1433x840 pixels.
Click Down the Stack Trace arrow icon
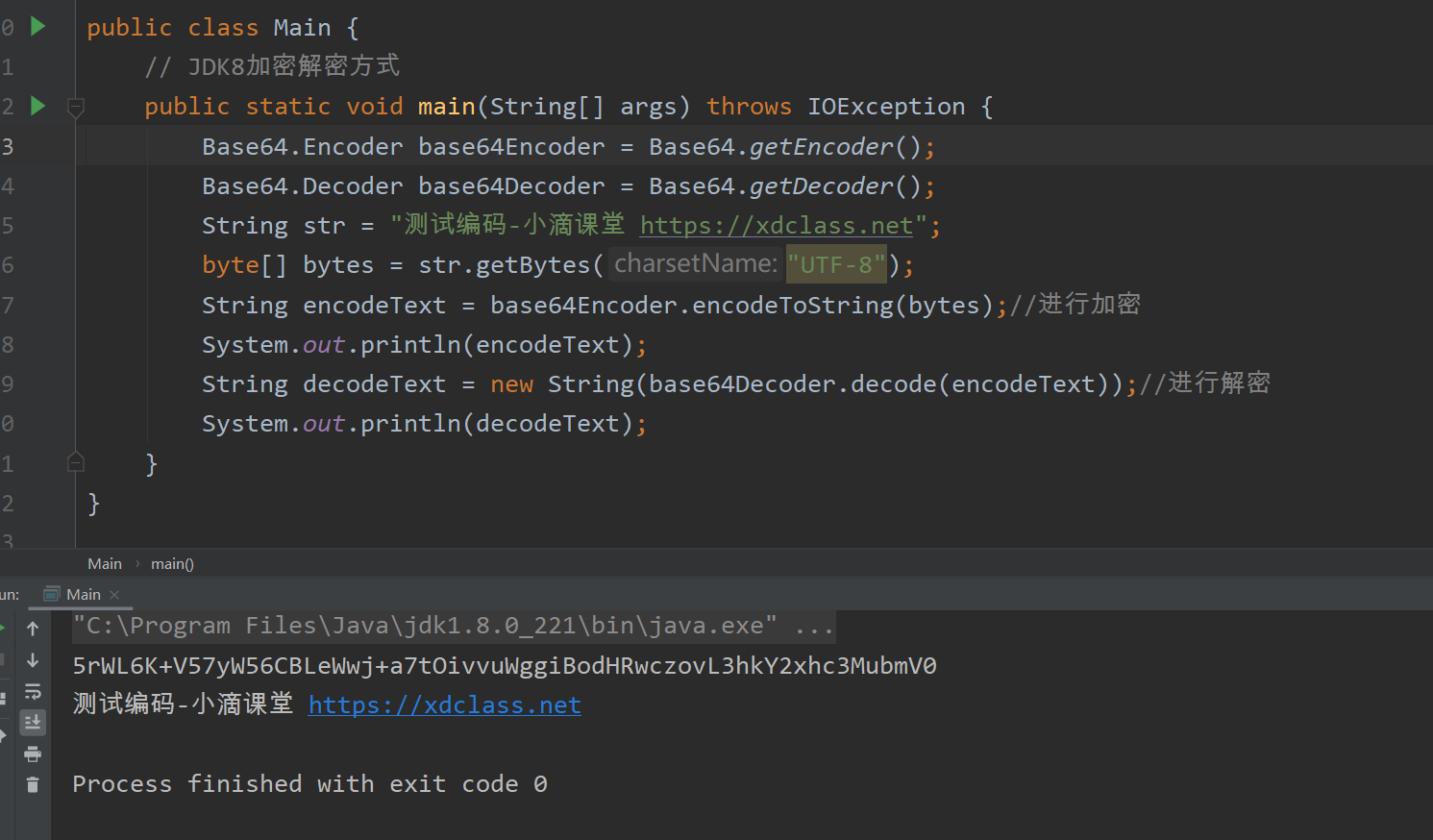[x=33, y=659]
